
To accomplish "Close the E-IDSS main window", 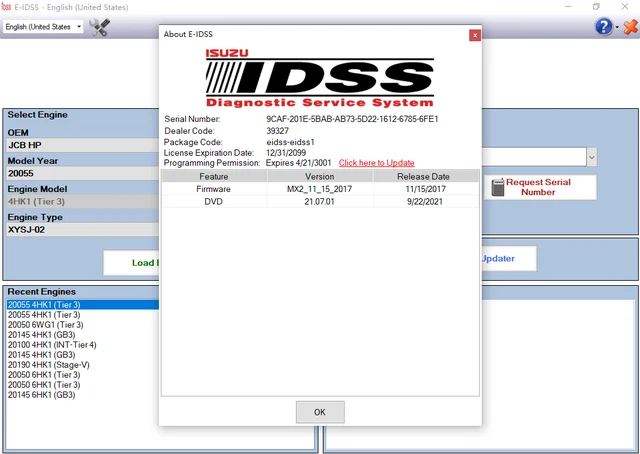I will (625, 7).
